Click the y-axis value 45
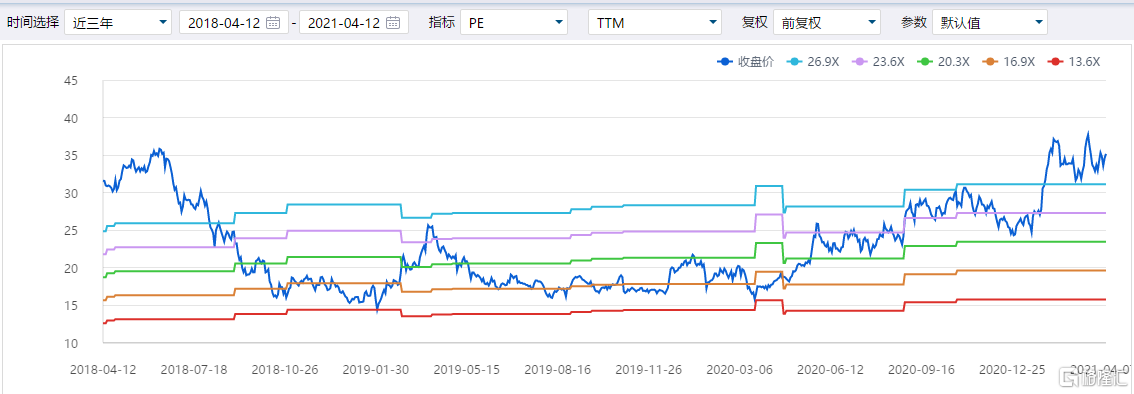Viewport: 1134px width, 394px height. click(x=71, y=80)
